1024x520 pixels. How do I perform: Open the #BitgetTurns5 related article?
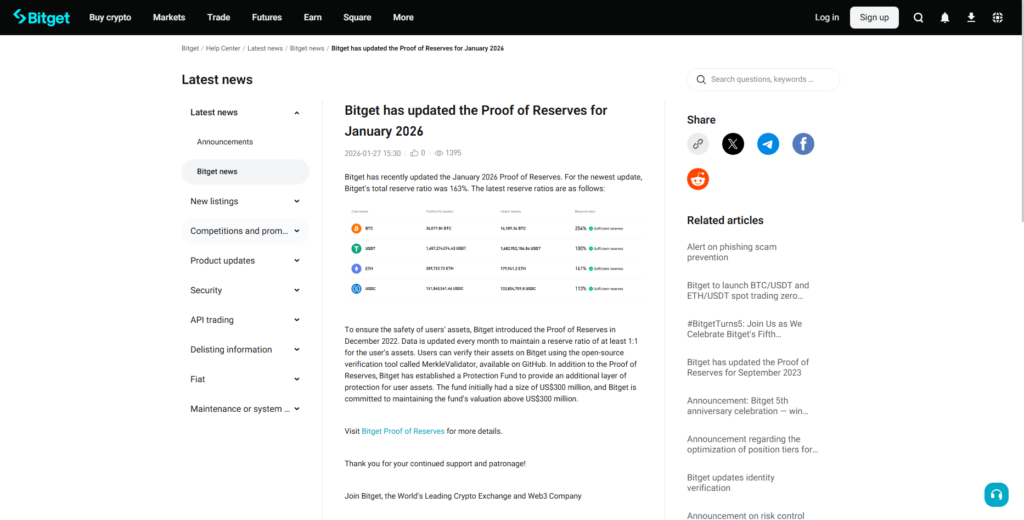pos(744,329)
